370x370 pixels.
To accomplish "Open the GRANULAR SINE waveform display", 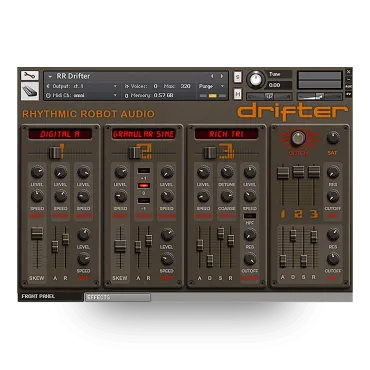I will click(143, 134).
